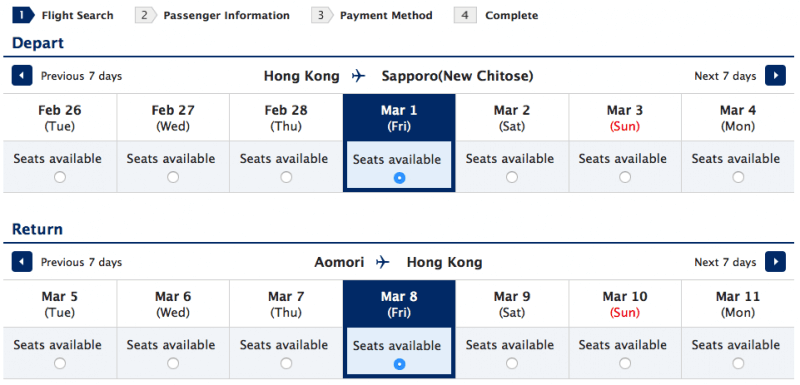This screenshot has width=800, height=385.
Task: Select Mar 2 departure radio button
Action: click(512, 177)
